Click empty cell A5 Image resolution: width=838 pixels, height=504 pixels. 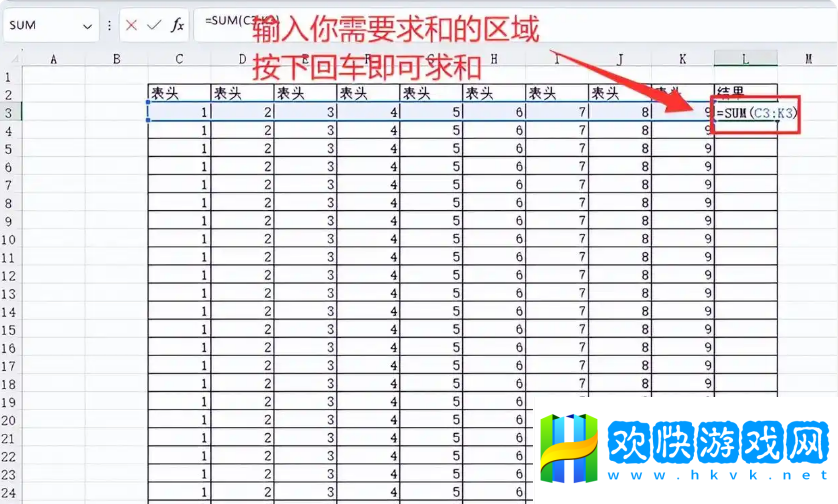[53, 148]
